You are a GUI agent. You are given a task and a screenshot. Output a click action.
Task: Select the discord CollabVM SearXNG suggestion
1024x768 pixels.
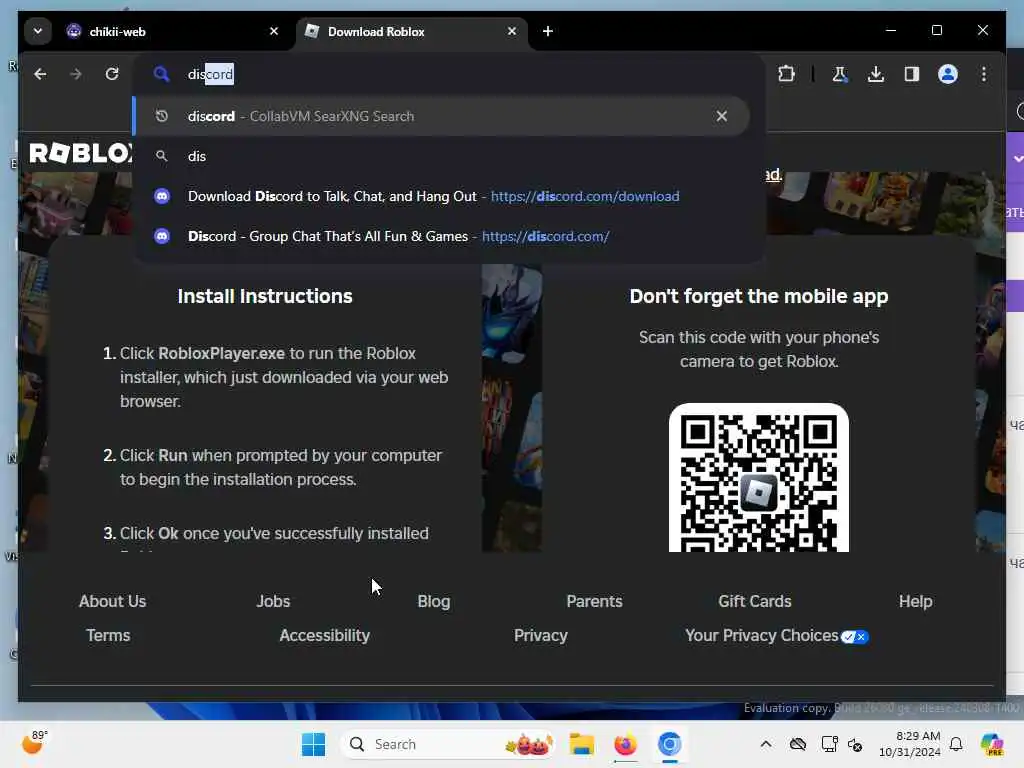(441, 116)
